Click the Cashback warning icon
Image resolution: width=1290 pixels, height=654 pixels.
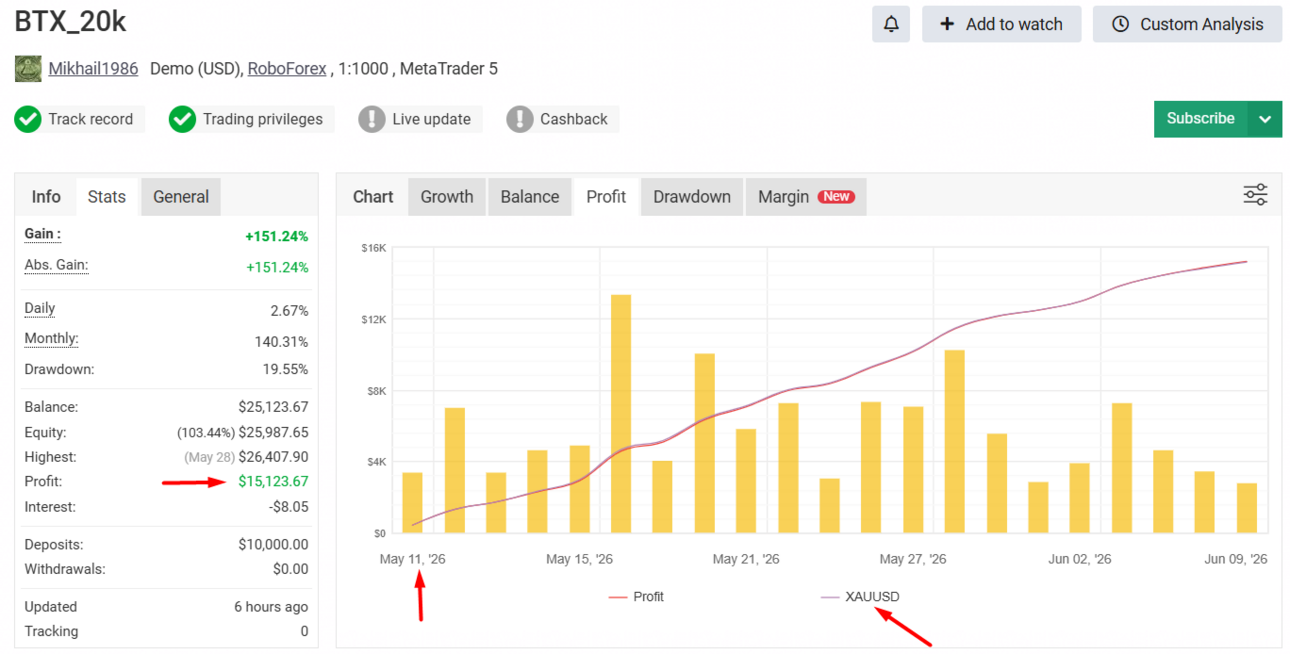tap(519, 119)
